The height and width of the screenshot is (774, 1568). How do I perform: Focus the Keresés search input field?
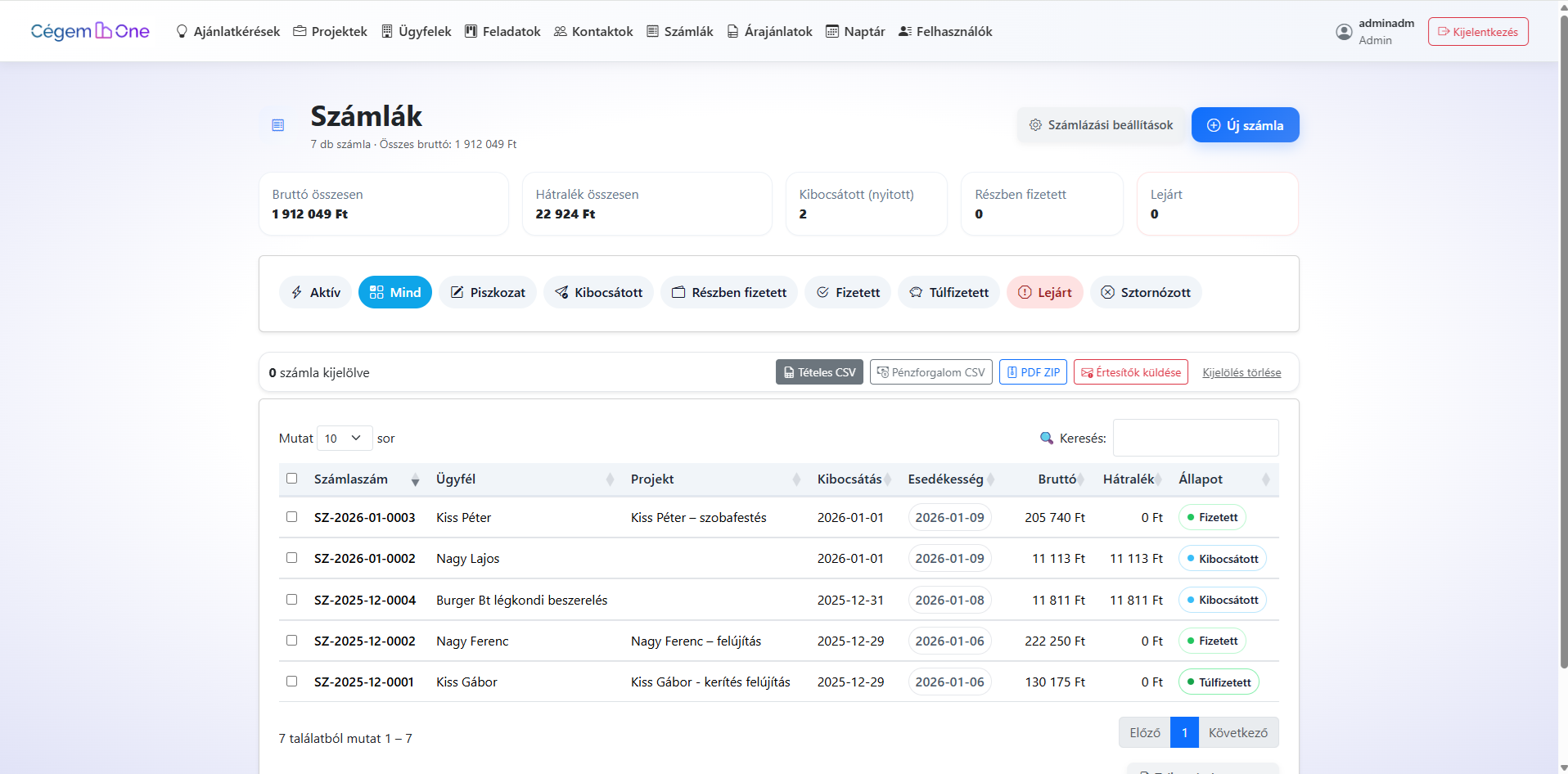(x=1195, y=439)
